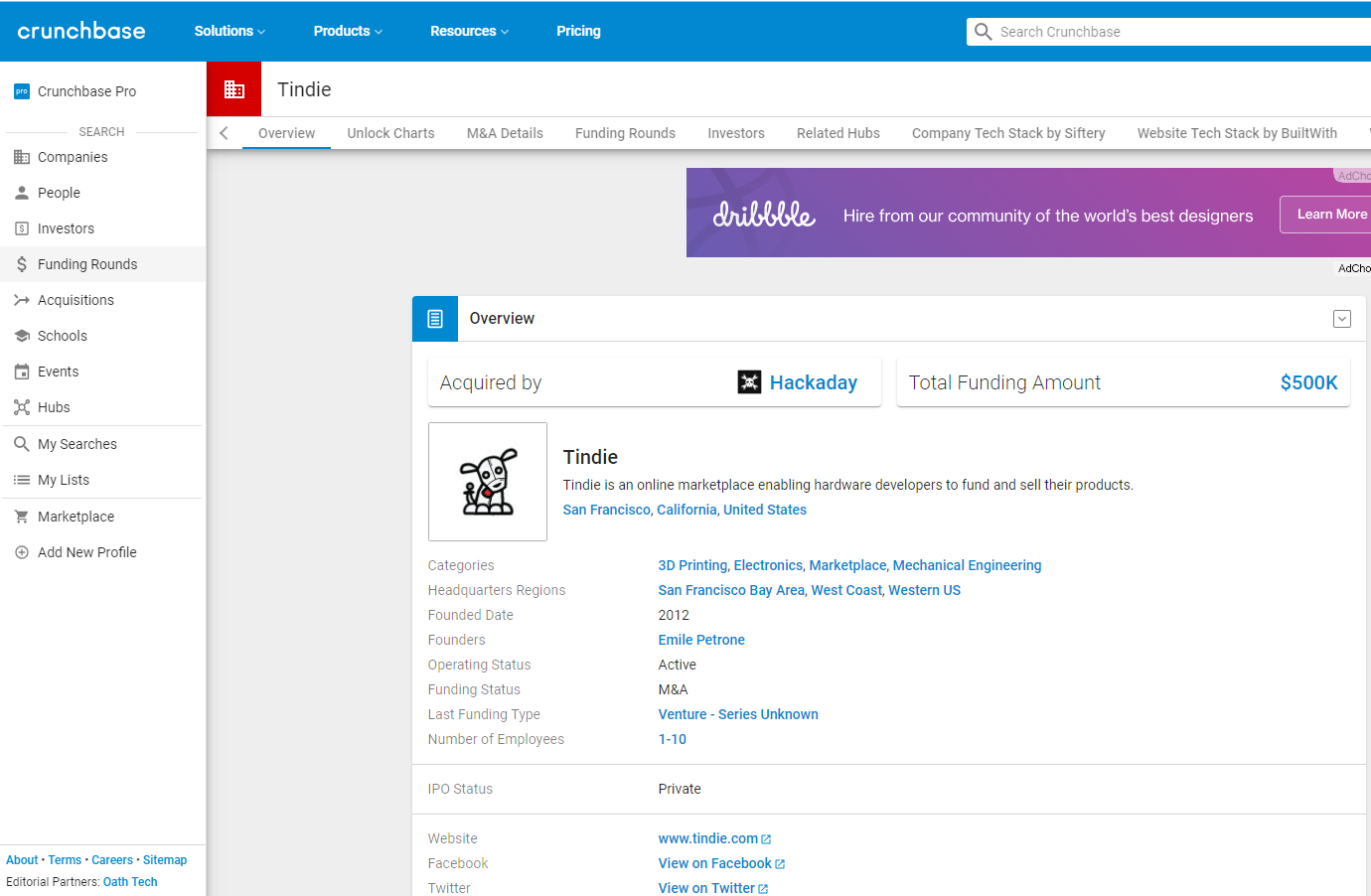Open the Pricing page
This screenshot has width=1371, height=896.
pyautogui.click(x=578, y=31)
